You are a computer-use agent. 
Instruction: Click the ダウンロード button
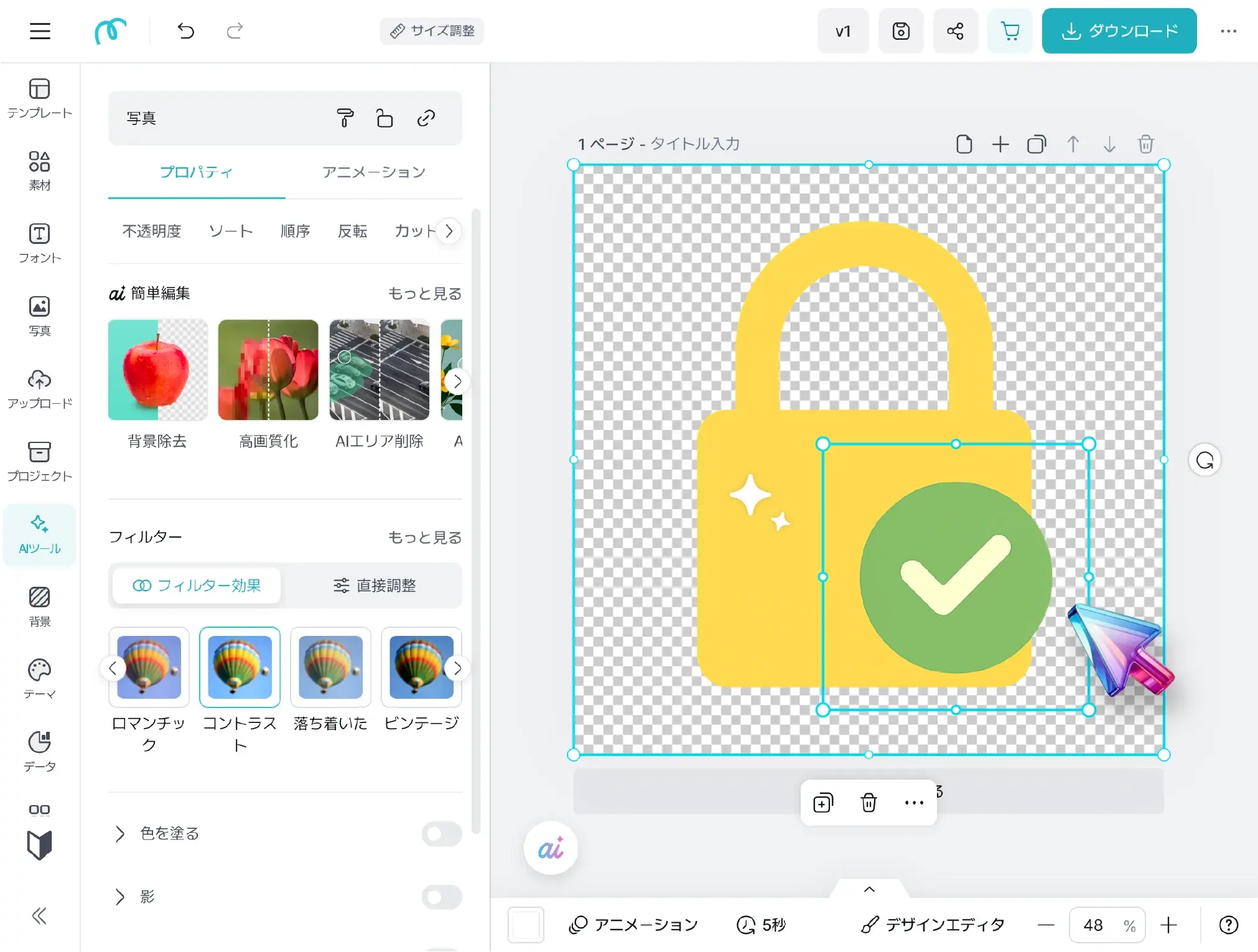(1118, 30)
